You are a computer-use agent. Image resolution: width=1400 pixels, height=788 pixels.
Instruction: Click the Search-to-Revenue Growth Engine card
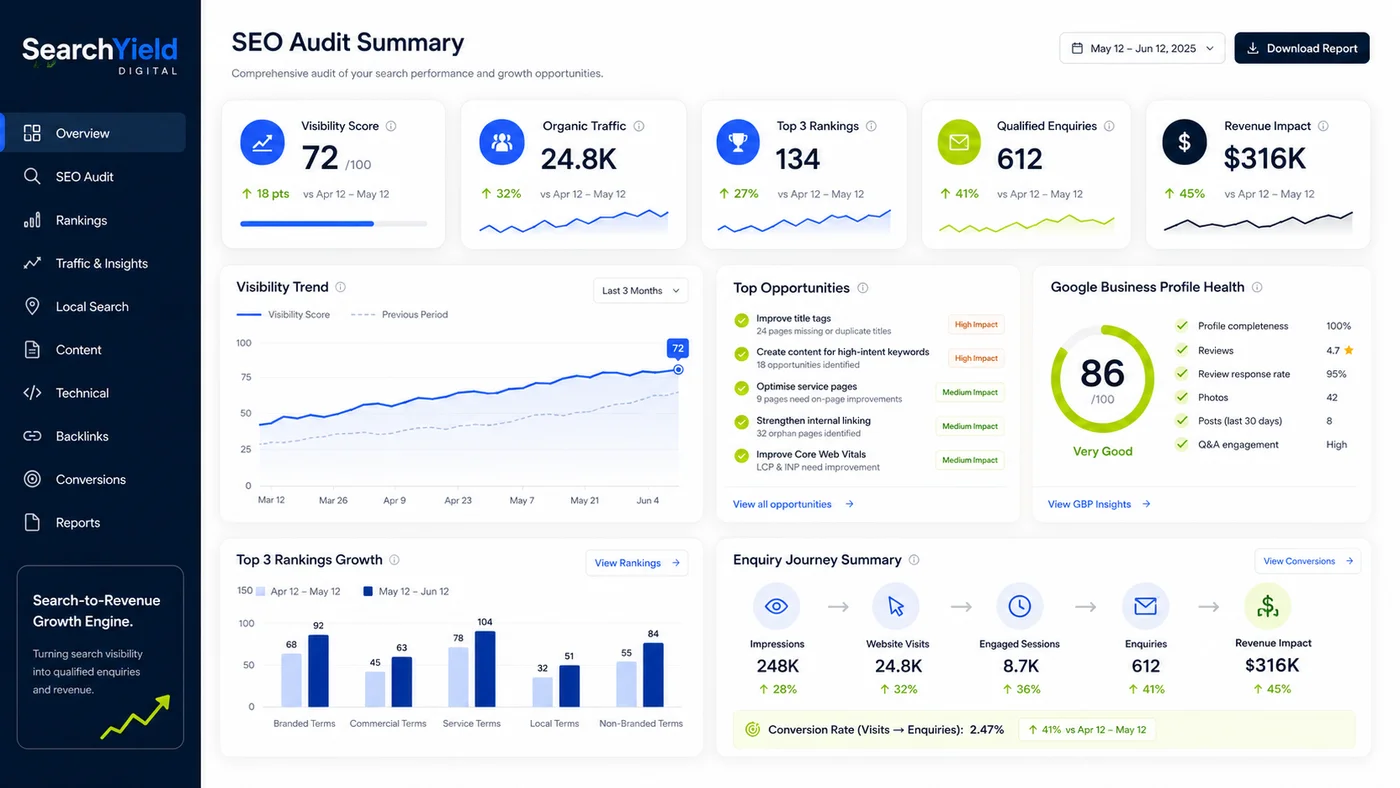click(x=100, y=657)
